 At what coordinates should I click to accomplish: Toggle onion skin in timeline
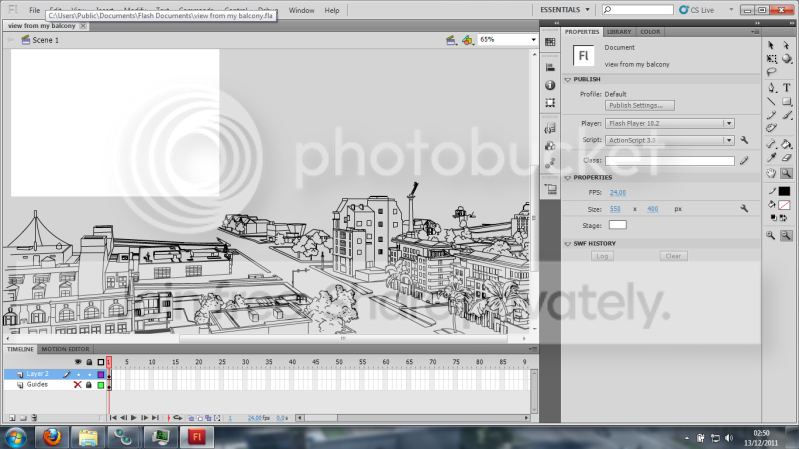(191, 418)
